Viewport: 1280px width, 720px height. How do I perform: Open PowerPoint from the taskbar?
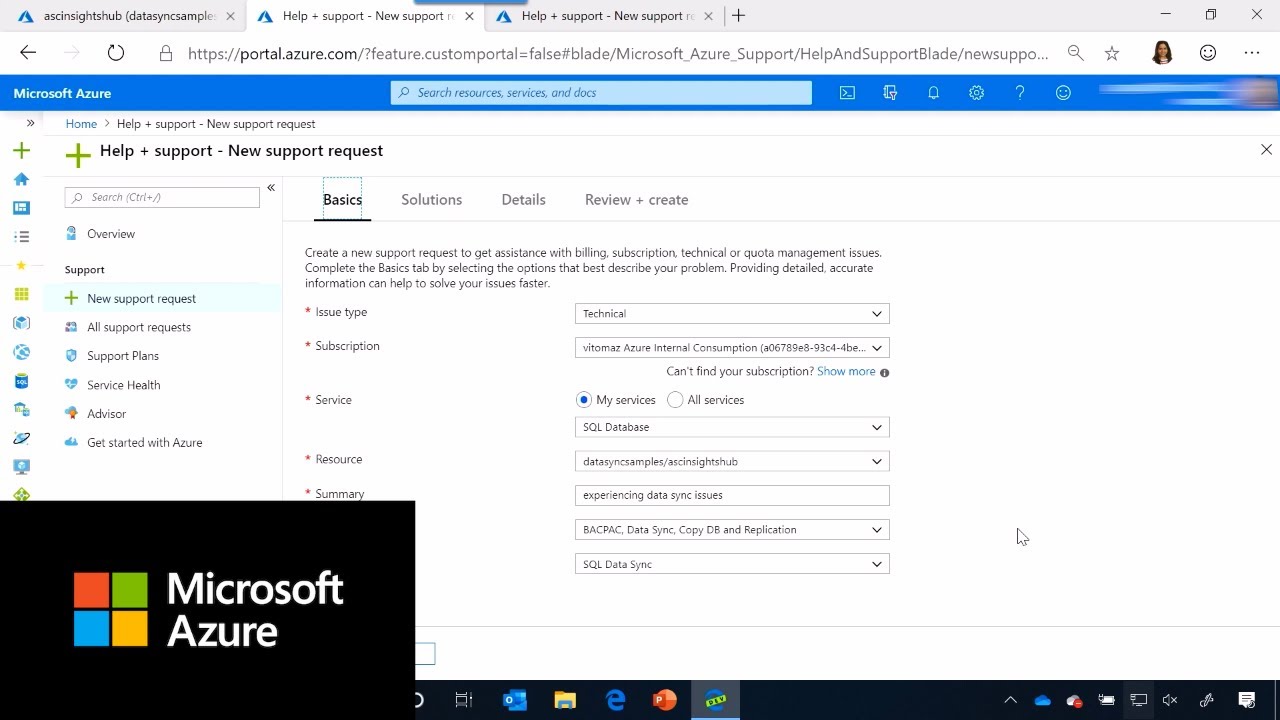(x=665, y=700)
